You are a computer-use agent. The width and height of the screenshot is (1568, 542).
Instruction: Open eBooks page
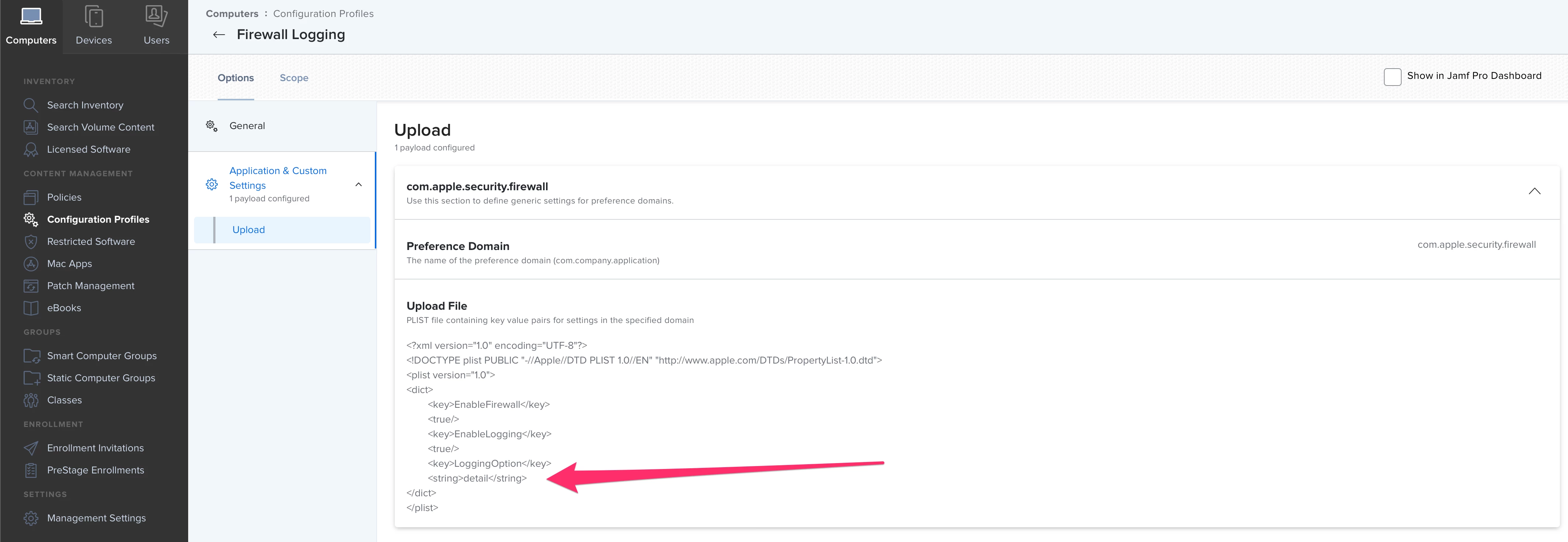(64, 308)
